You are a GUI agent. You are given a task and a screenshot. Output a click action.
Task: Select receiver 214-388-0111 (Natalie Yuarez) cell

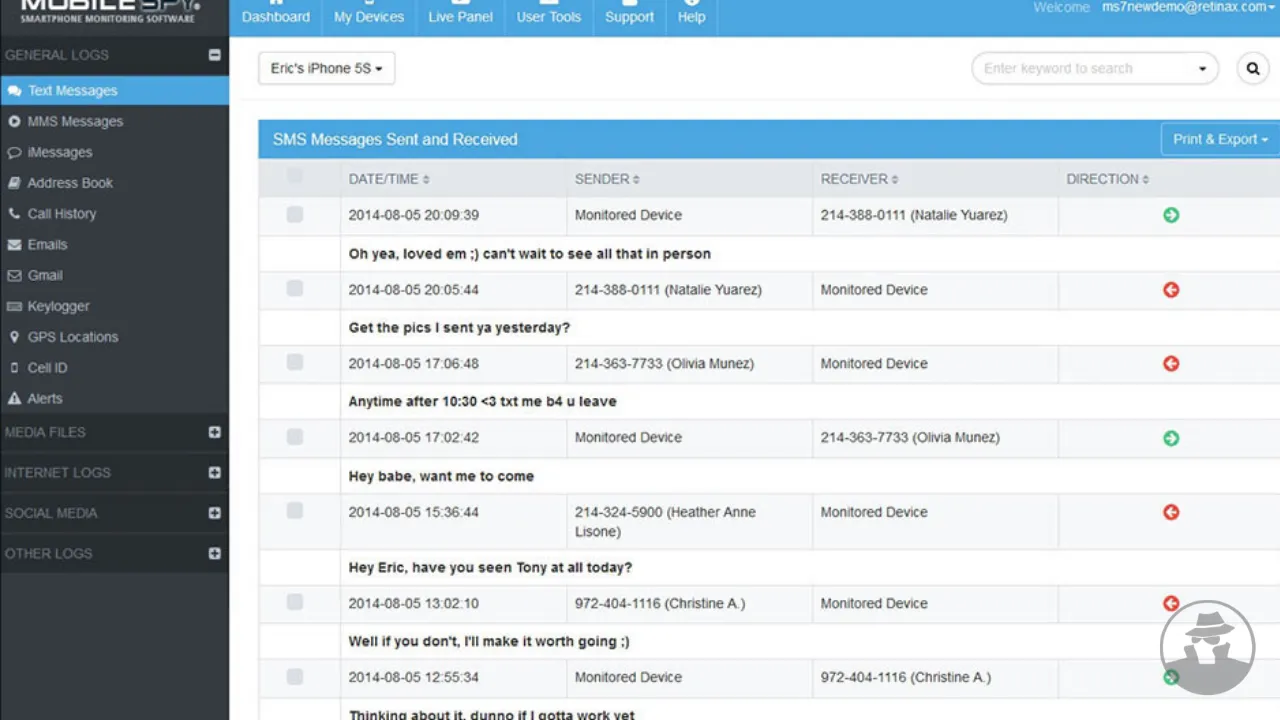tap(935, 215)
